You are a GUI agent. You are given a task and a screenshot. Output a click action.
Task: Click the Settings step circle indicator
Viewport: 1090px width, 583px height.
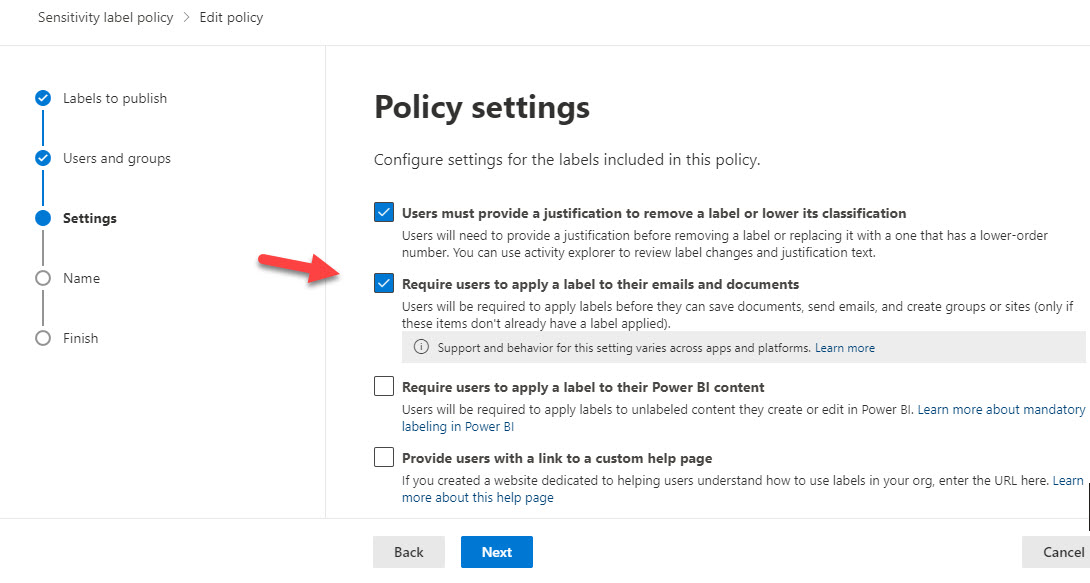[43, 218]
